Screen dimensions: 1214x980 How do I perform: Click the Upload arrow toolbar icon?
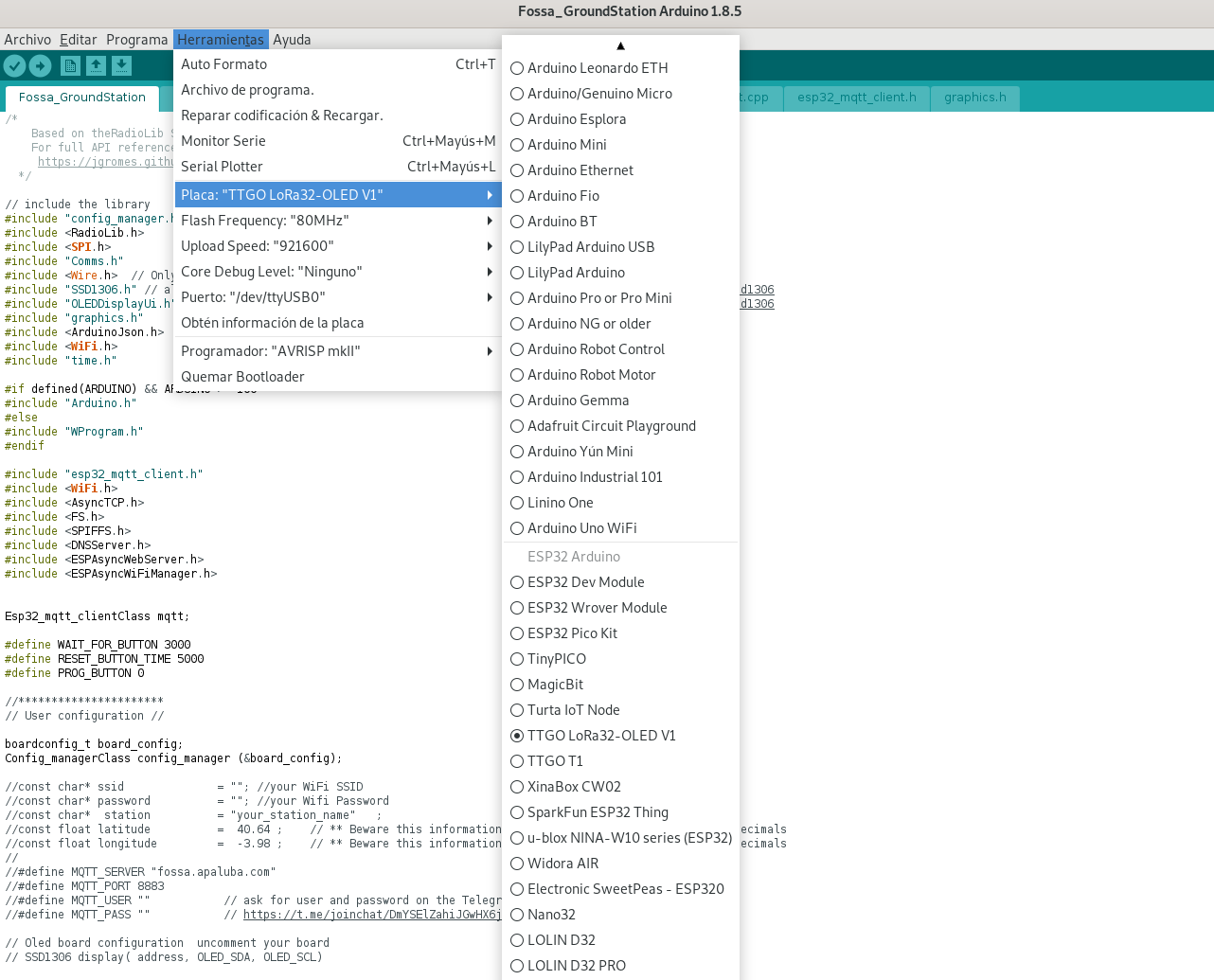[40, 65]
